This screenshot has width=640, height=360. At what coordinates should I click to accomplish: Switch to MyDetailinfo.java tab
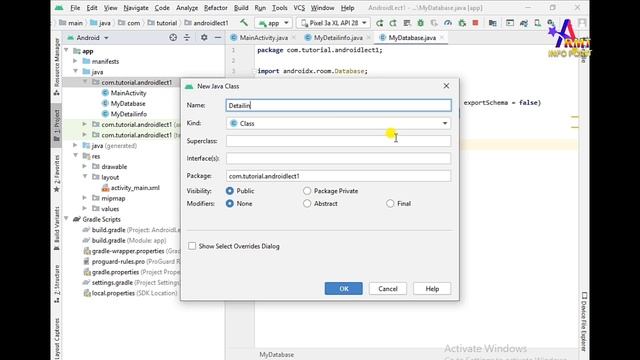(x=338, y=38)
